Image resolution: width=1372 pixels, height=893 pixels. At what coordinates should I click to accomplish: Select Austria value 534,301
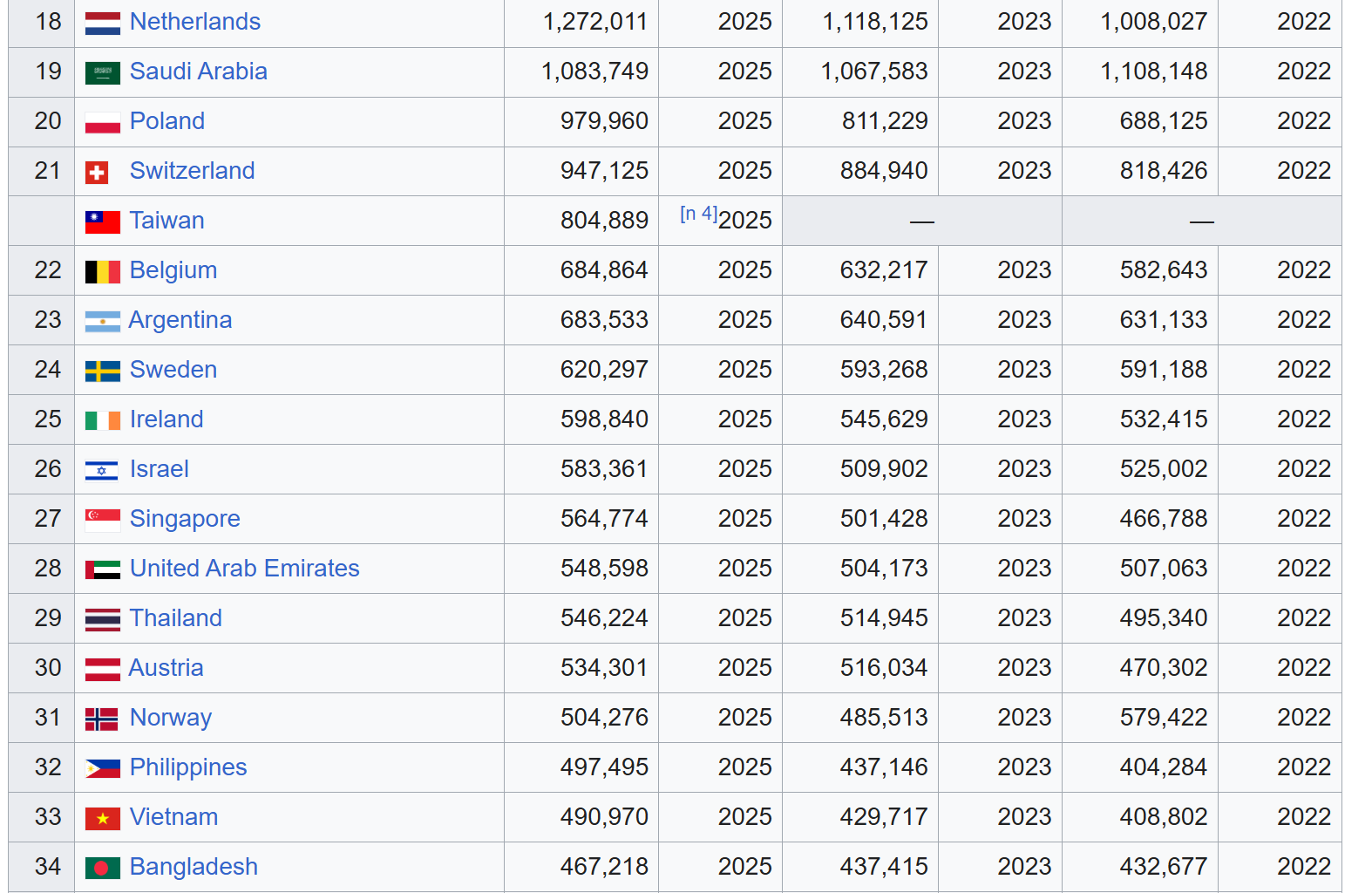(x=605, y=668)
